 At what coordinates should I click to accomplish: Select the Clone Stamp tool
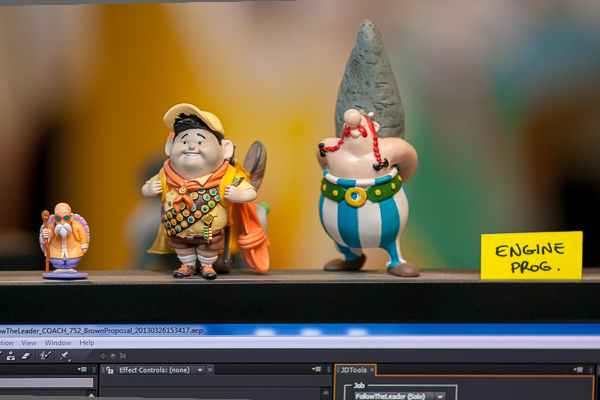(11, 356)
